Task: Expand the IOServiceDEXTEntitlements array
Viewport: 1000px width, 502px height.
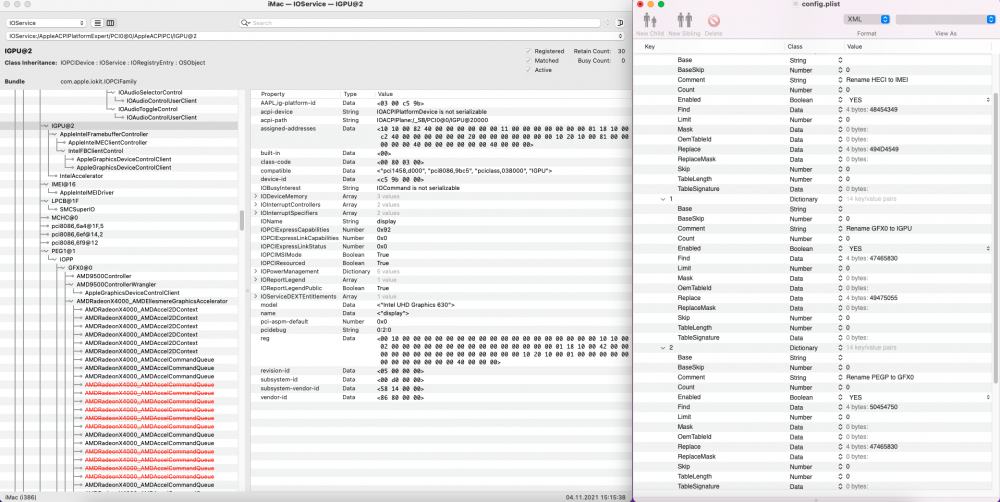Action: click(x=256, y=297)
